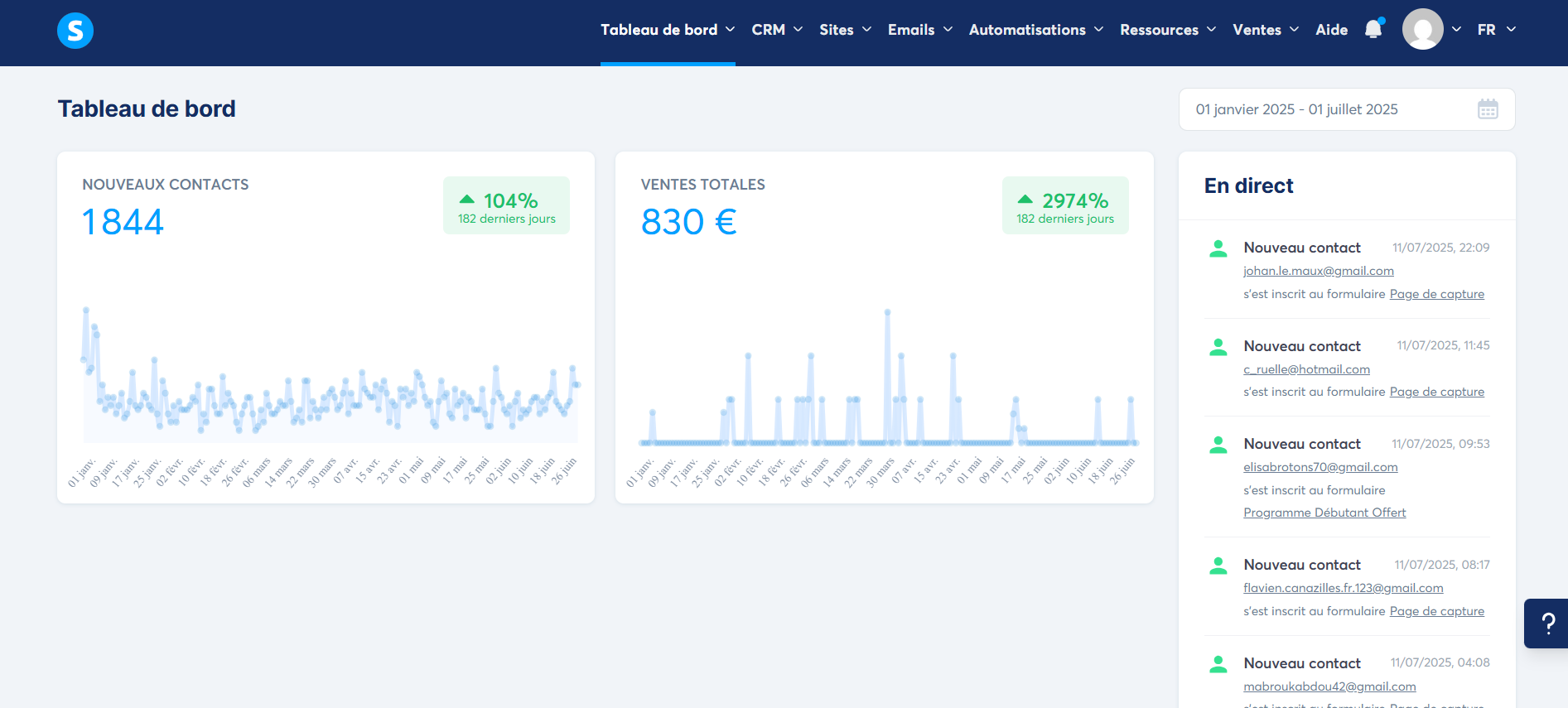The width and height of the screenshot is (1568, 708).
Task: Open elisabrotons70@gmail.com contact link
Action: [1320, 467]
